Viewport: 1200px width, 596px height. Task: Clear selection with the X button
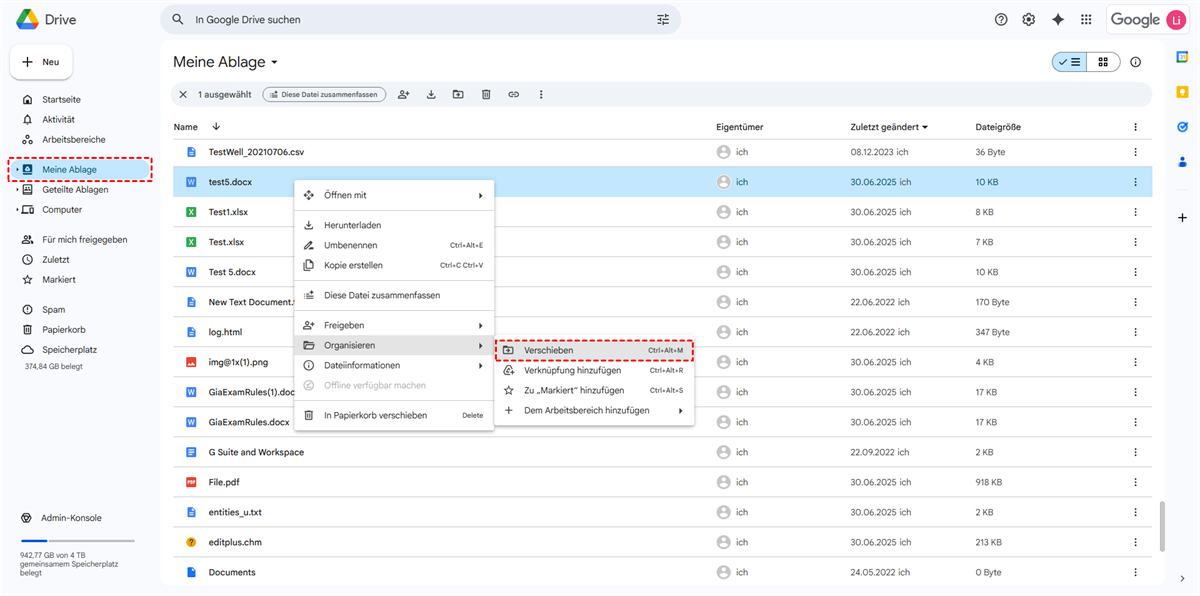pyautogui.click(x=183, y=94)
